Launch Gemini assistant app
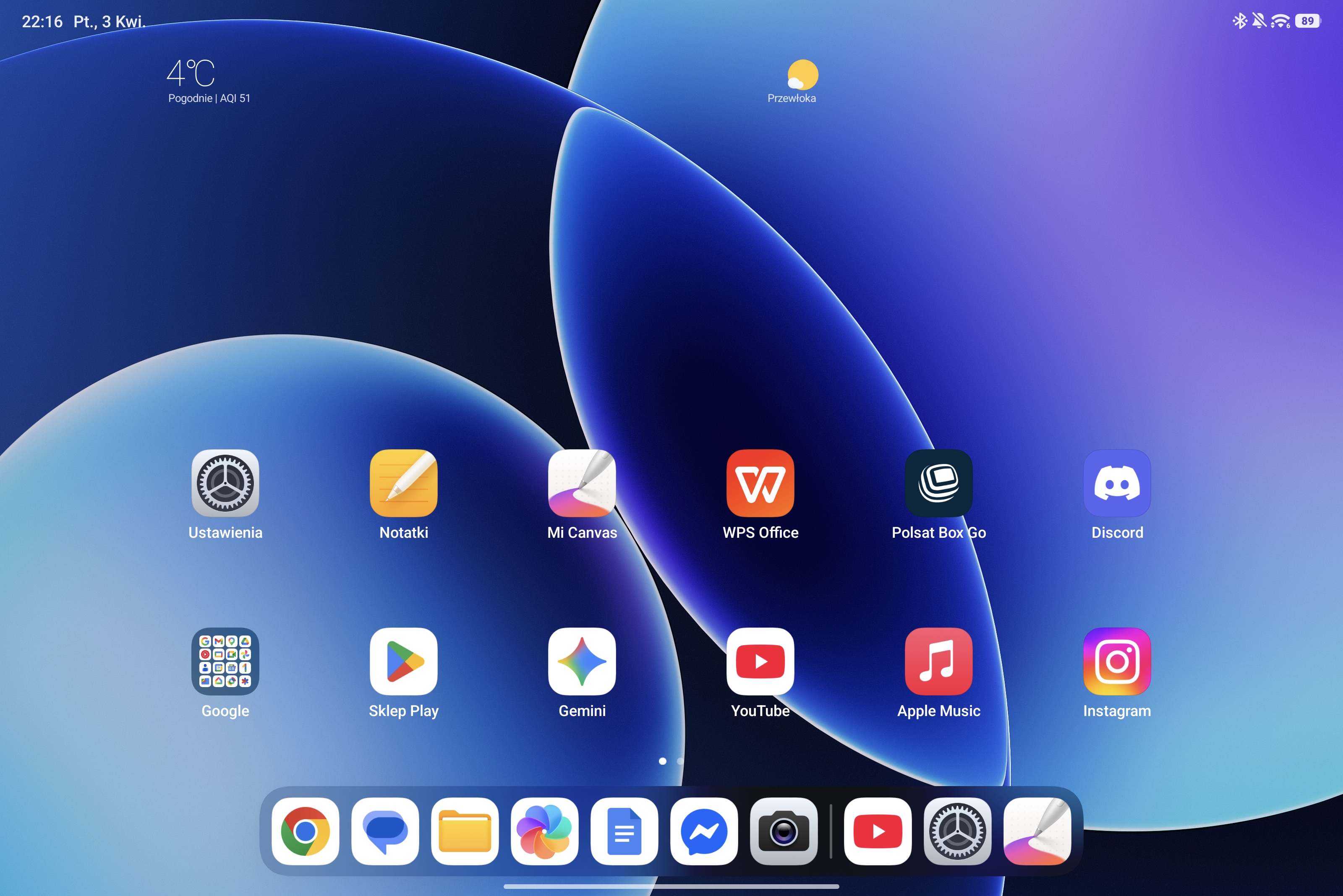1343x896 pixels. [x=582, y=662]
